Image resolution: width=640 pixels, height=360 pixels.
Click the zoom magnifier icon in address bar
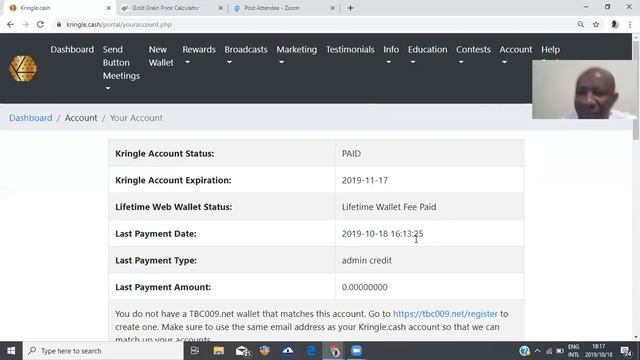point(580,24)
